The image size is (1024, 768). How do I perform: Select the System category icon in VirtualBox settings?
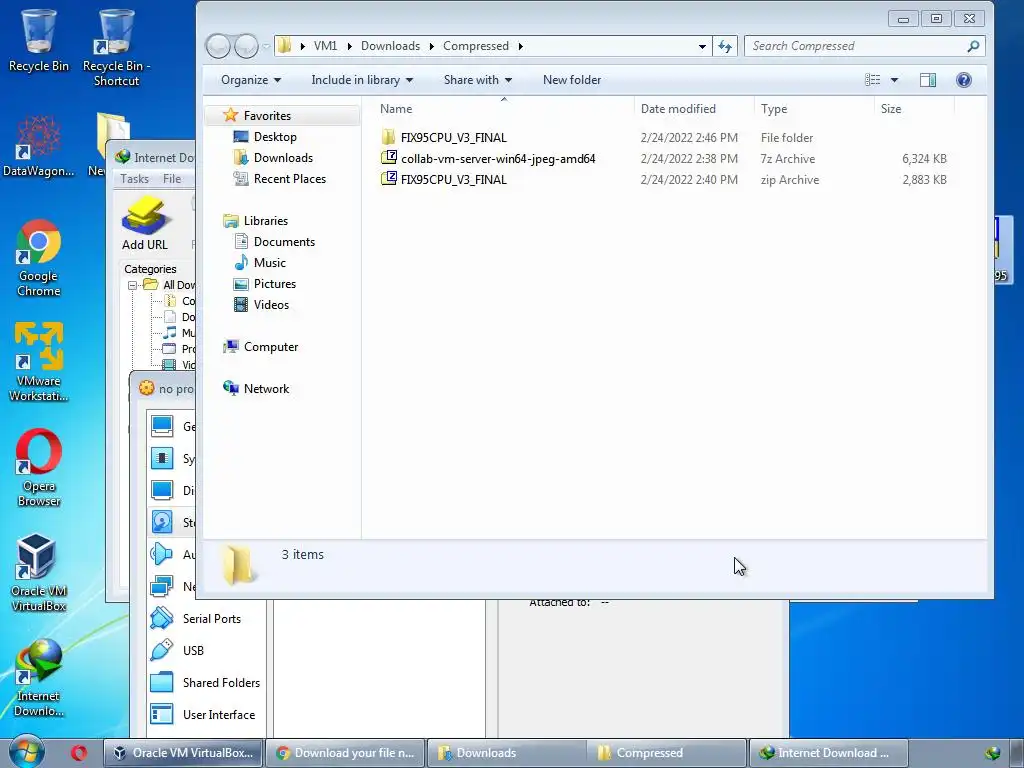pos(162,458)
